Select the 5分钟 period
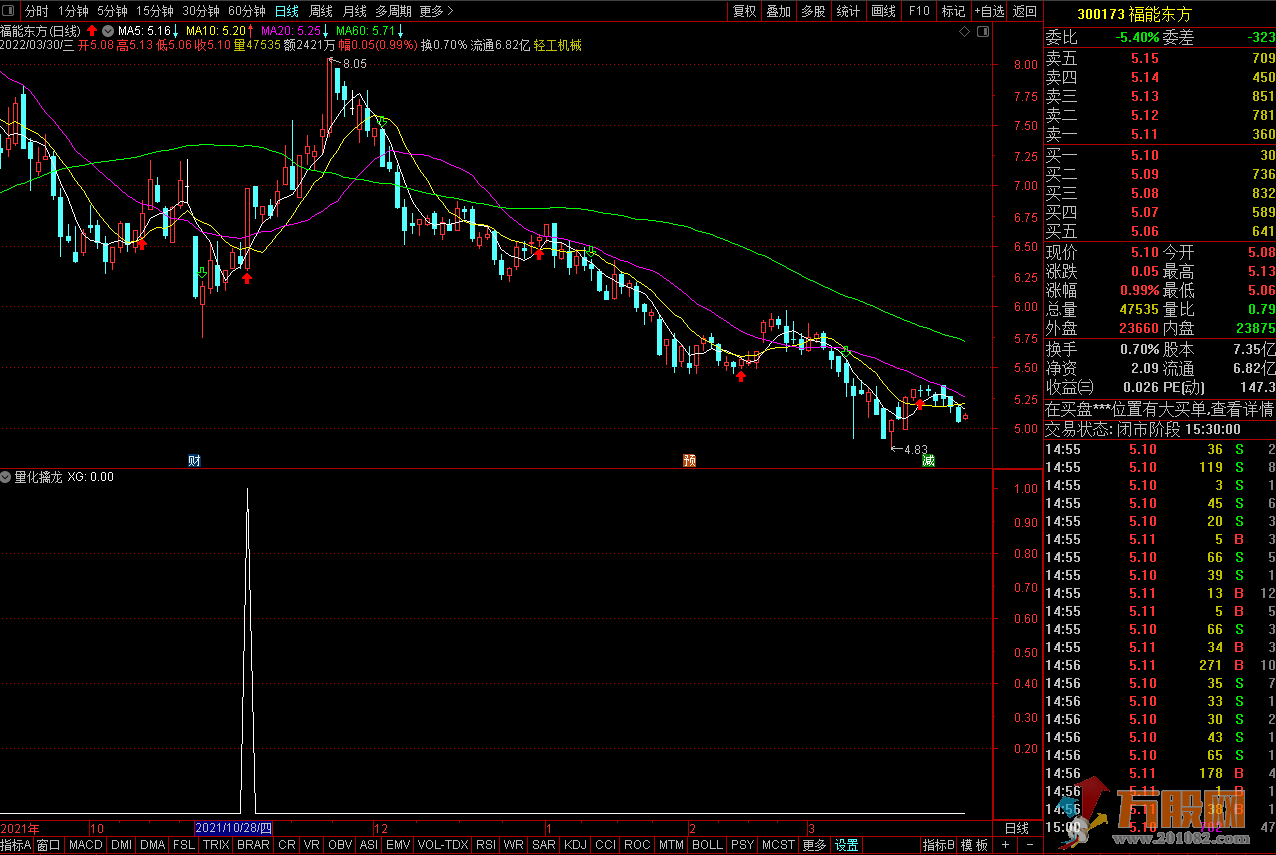The width and height of the screenshot is (1276, 855). (x=112, y=11)
